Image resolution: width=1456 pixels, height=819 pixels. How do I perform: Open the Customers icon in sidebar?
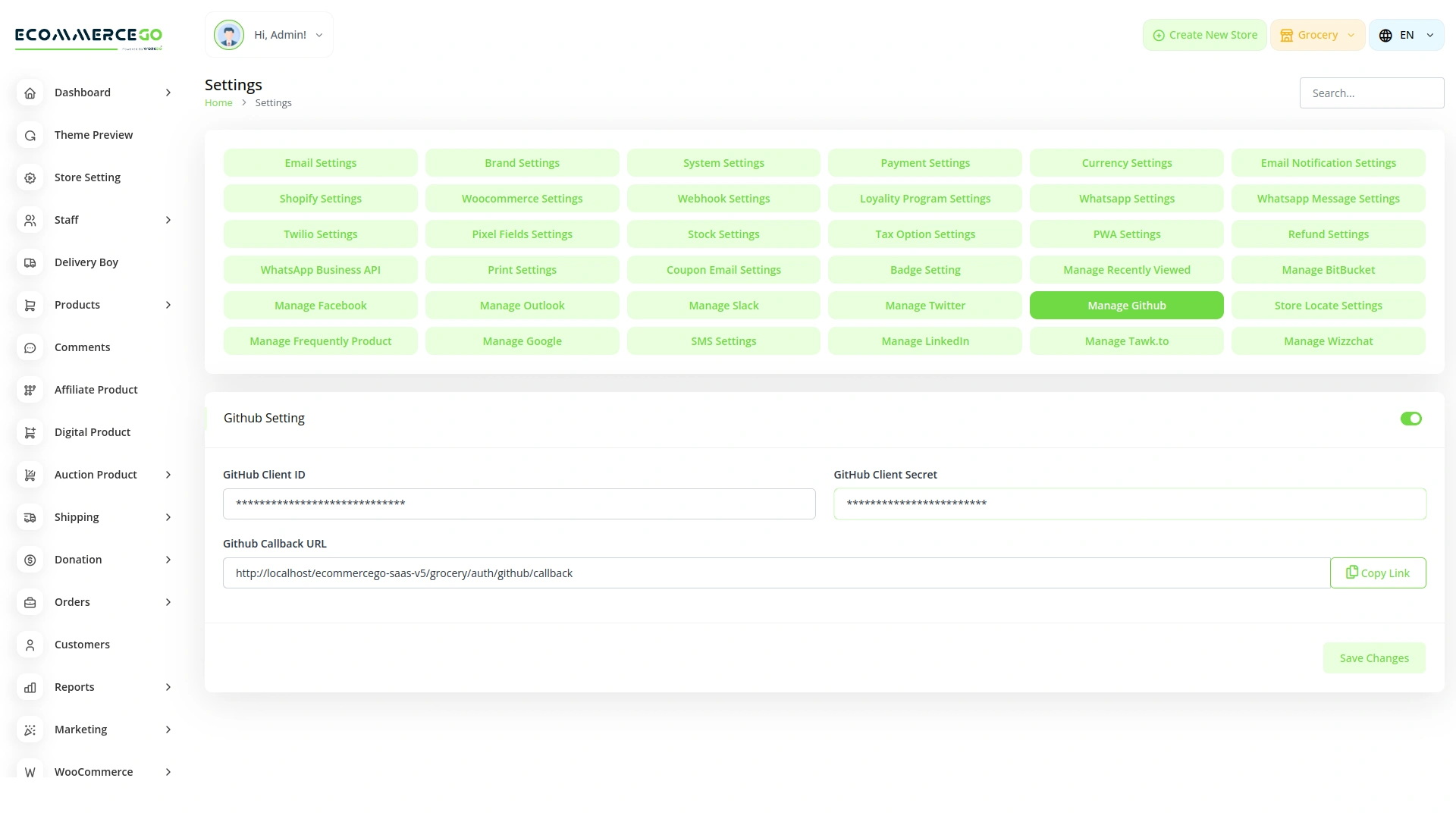coord(30,645)
